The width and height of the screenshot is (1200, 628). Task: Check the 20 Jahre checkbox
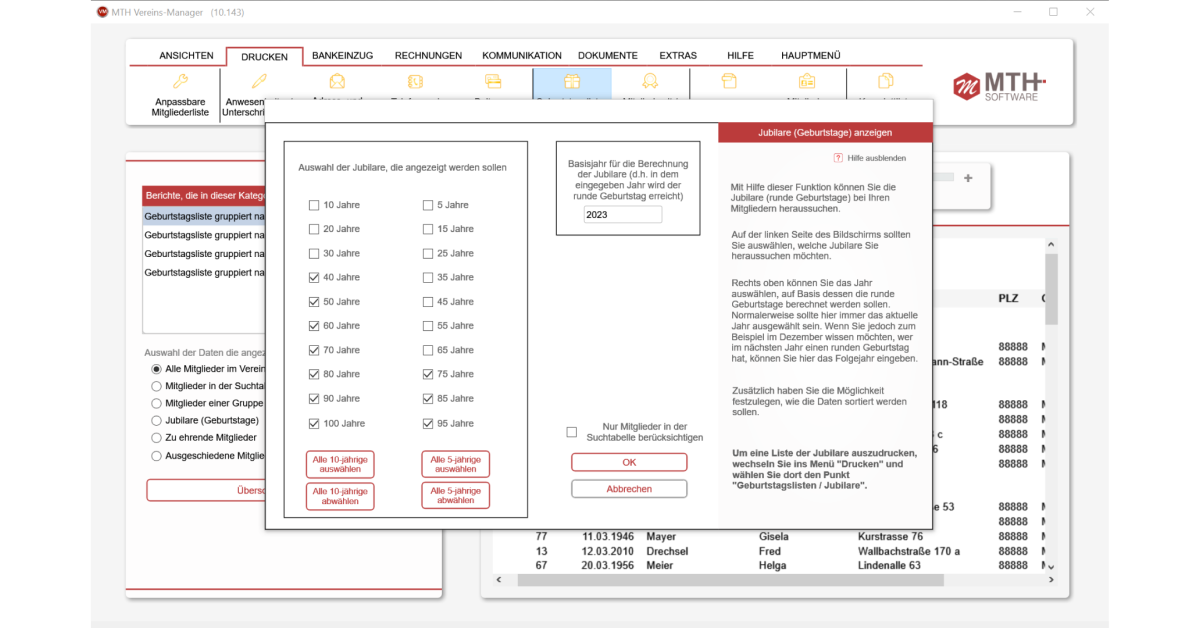tap(315, 229)
